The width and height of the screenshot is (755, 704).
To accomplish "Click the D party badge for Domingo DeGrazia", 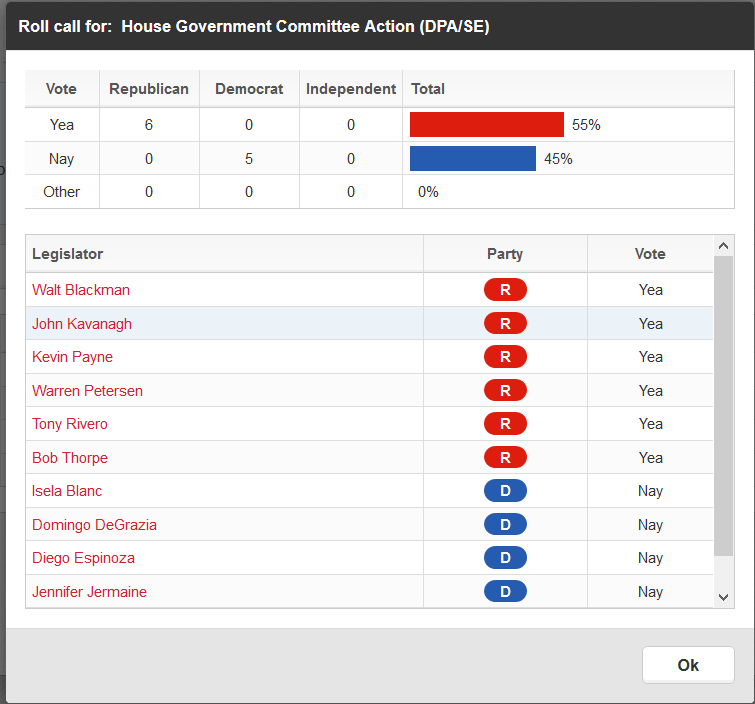I will click(505, 524).
